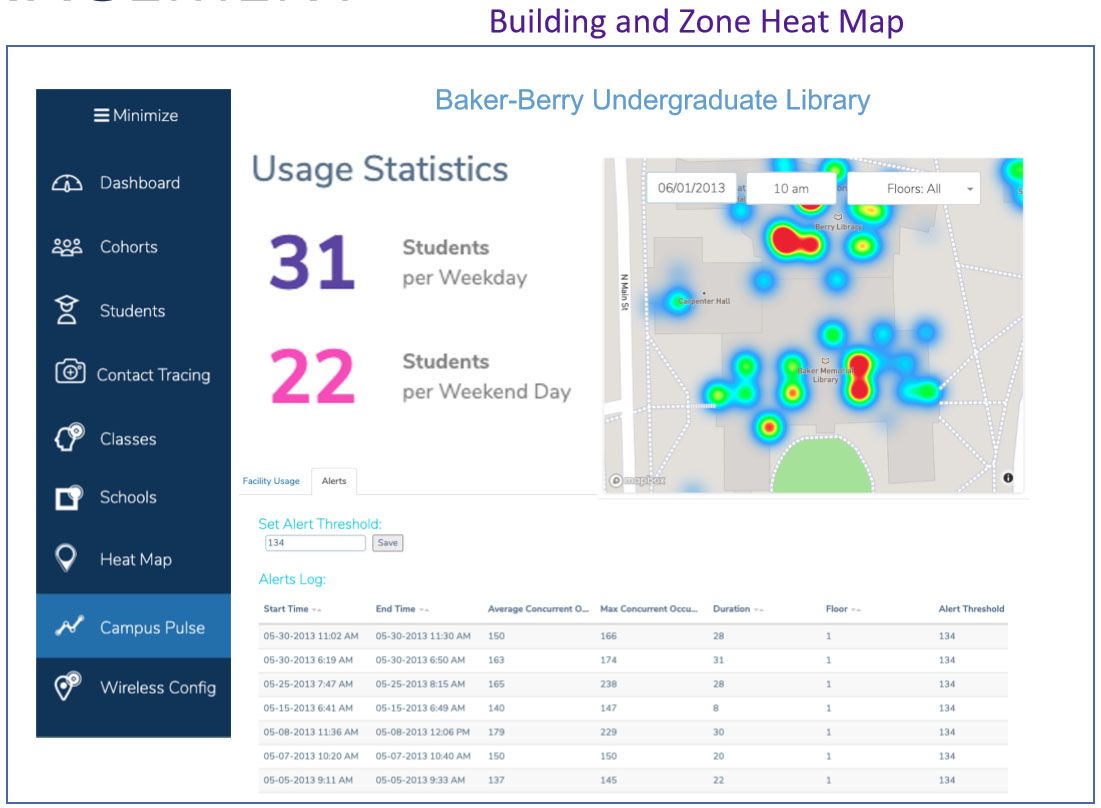Select the Alerts tab
The image size is (1101, 808).
[x=334, y=482]
